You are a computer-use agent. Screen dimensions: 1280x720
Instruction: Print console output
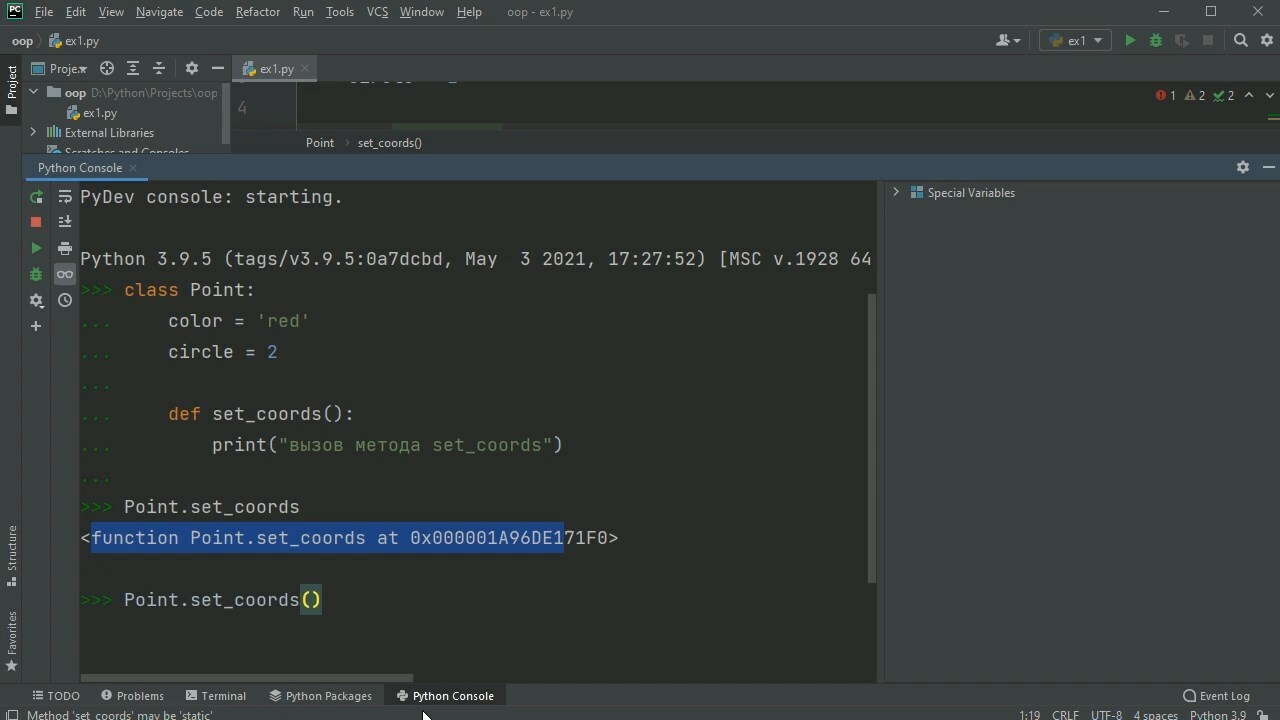point(65,248)
